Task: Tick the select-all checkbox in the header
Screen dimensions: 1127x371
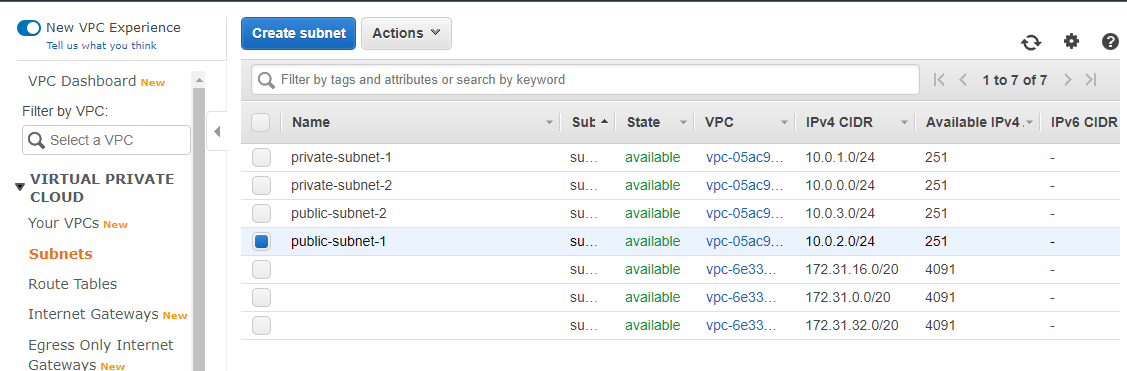Action: (260, 122)
